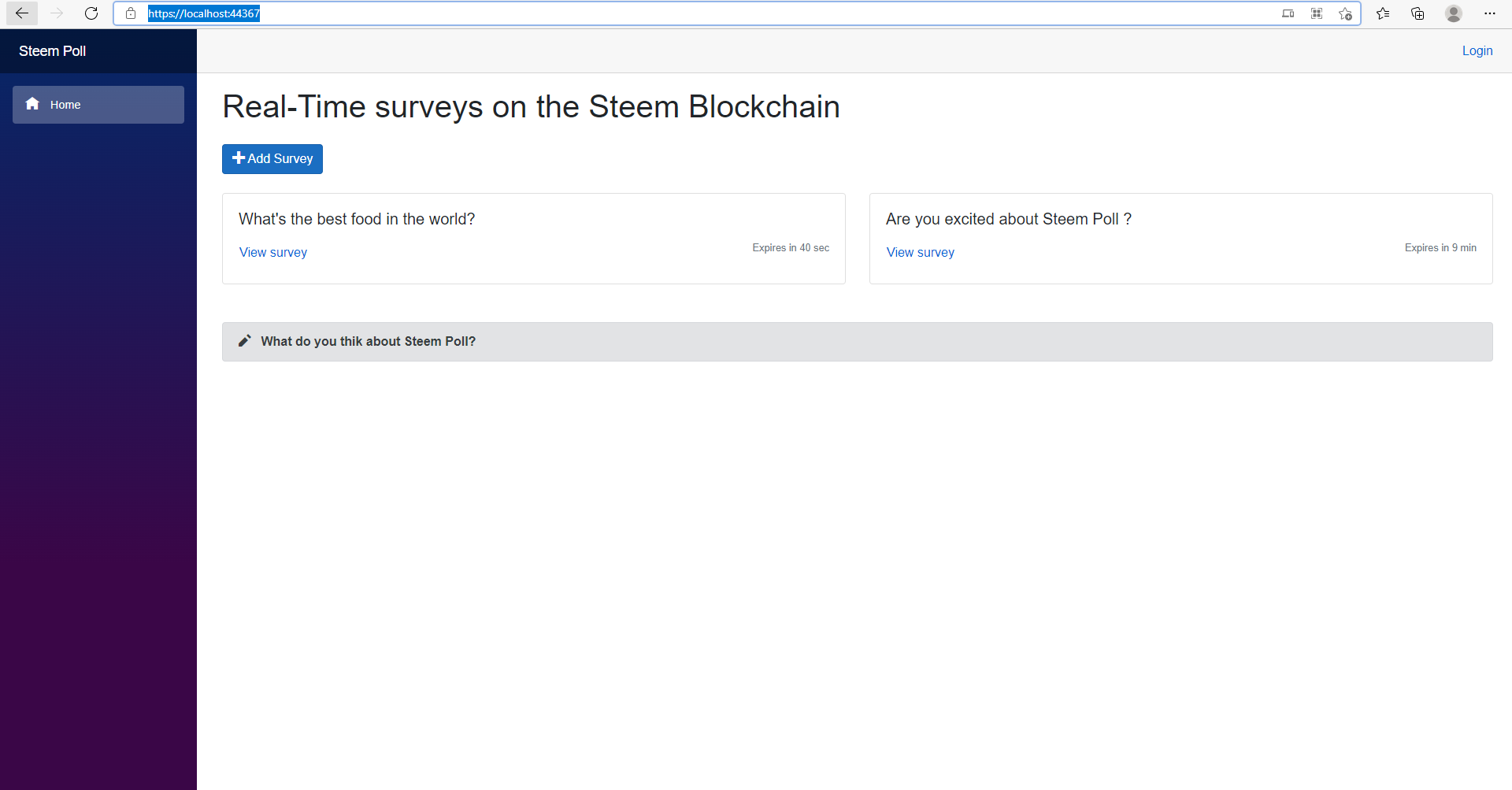Select Home in the sidebar menu
Screen dimensions: 1512x790
pyautogui.click(x=98, y=105)
